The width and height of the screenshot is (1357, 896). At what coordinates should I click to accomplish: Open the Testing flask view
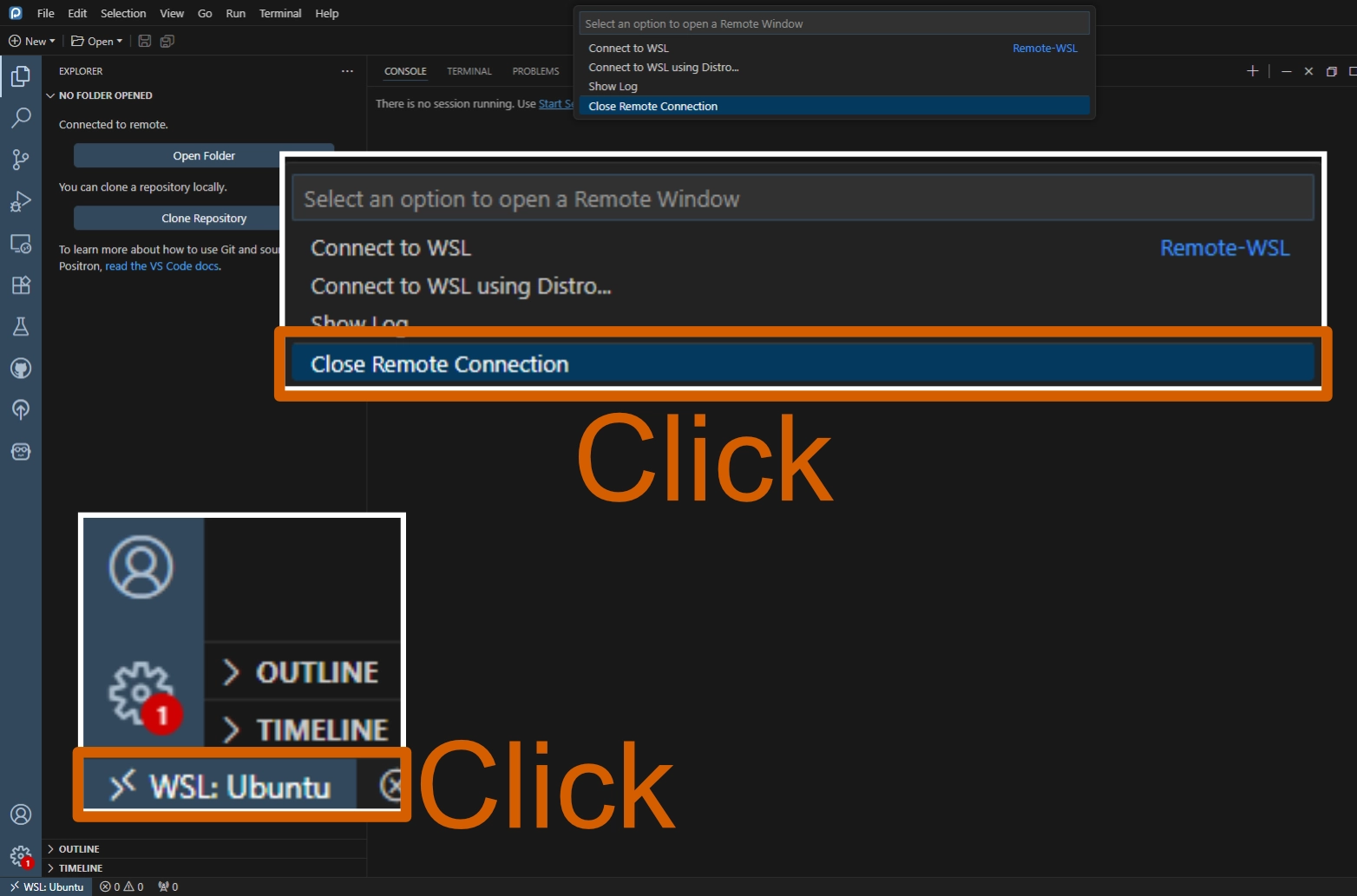pos(21,327)
